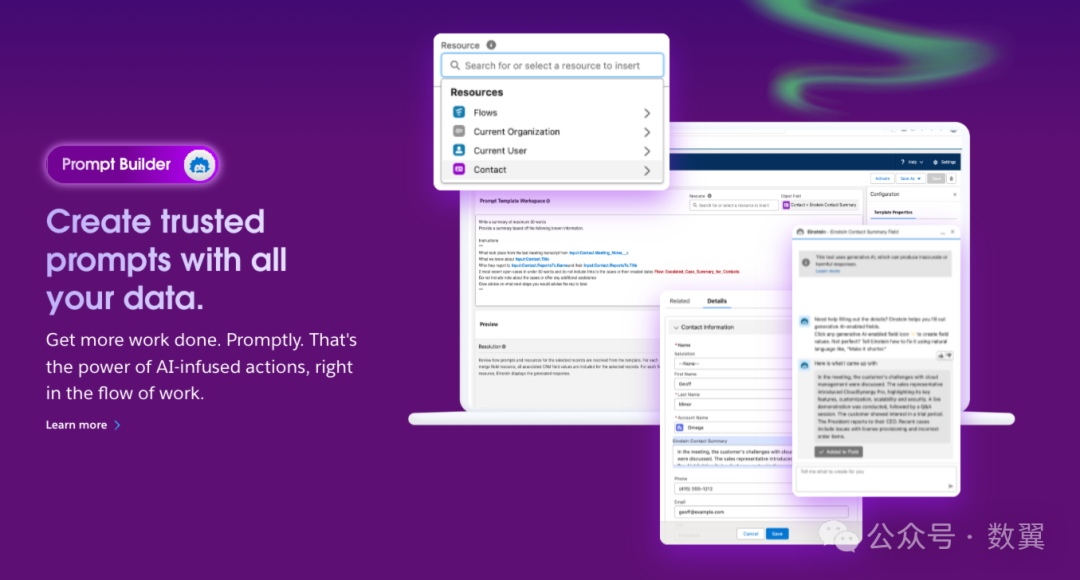This screenshot has width=1080, height=580.
Task: Click the thumbs up feedback icon
Action: pos(941,355)
